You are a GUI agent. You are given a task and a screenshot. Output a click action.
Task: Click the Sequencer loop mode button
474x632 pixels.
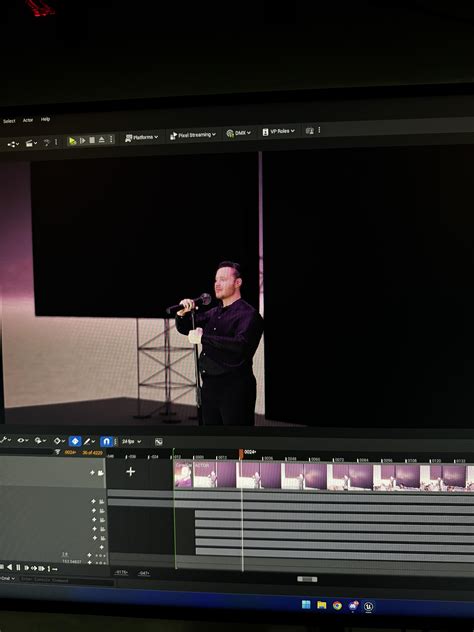point(55,569)
